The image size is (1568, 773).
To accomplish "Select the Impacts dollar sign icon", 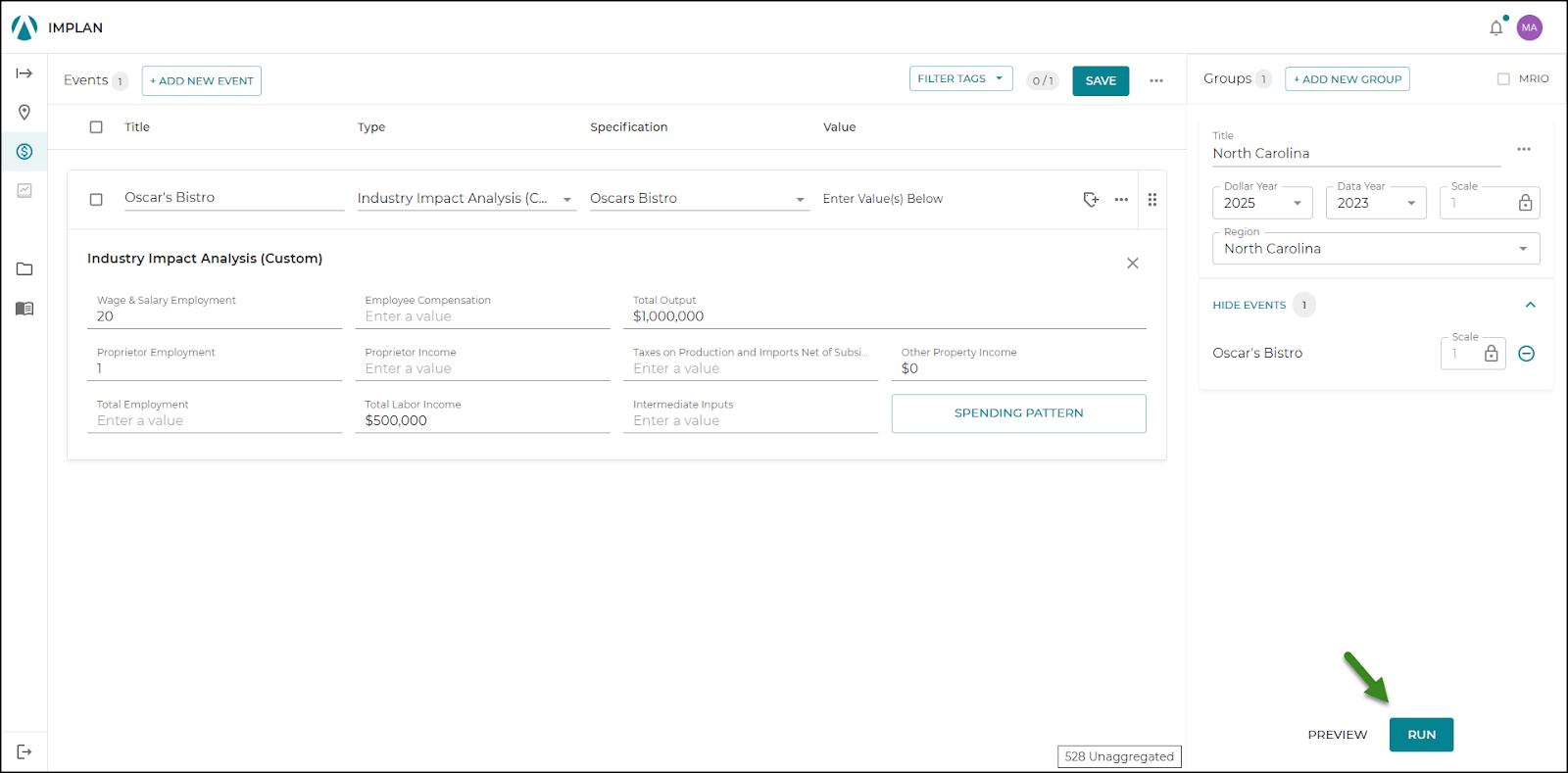I will click(x=24, y=152).
